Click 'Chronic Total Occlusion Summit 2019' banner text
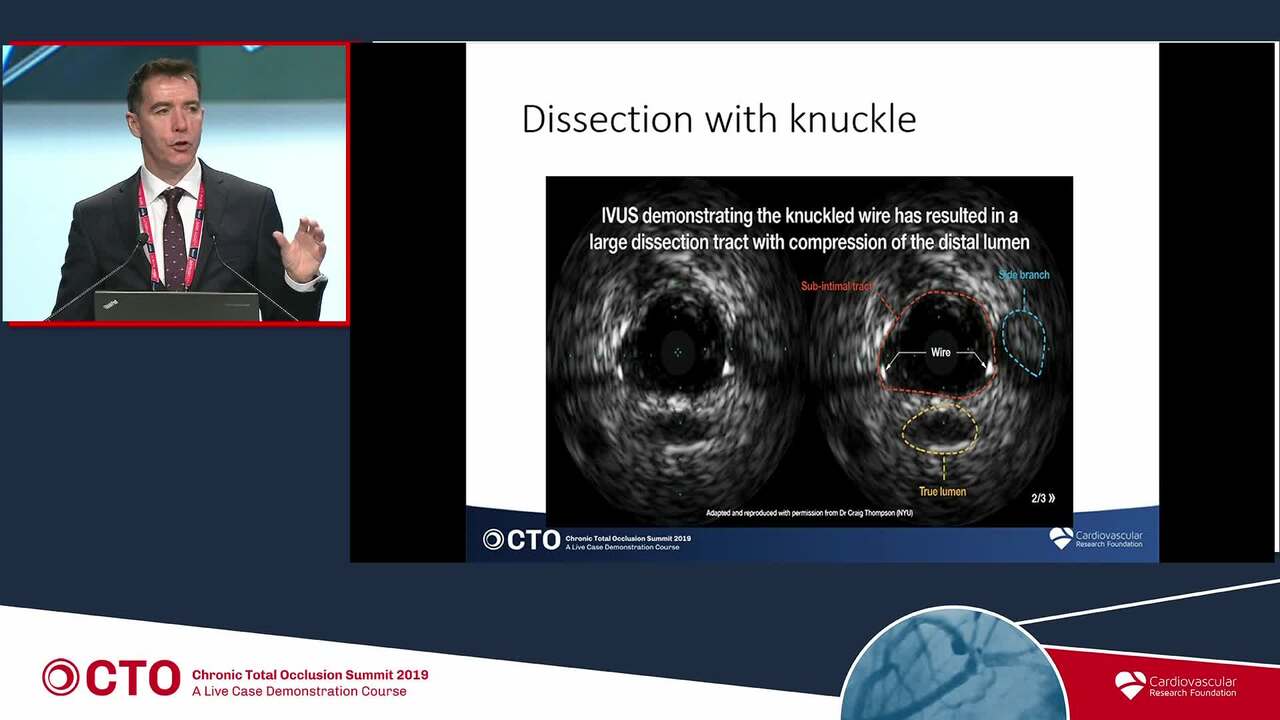Screen dimensions: 1280x720 (310, 675)
